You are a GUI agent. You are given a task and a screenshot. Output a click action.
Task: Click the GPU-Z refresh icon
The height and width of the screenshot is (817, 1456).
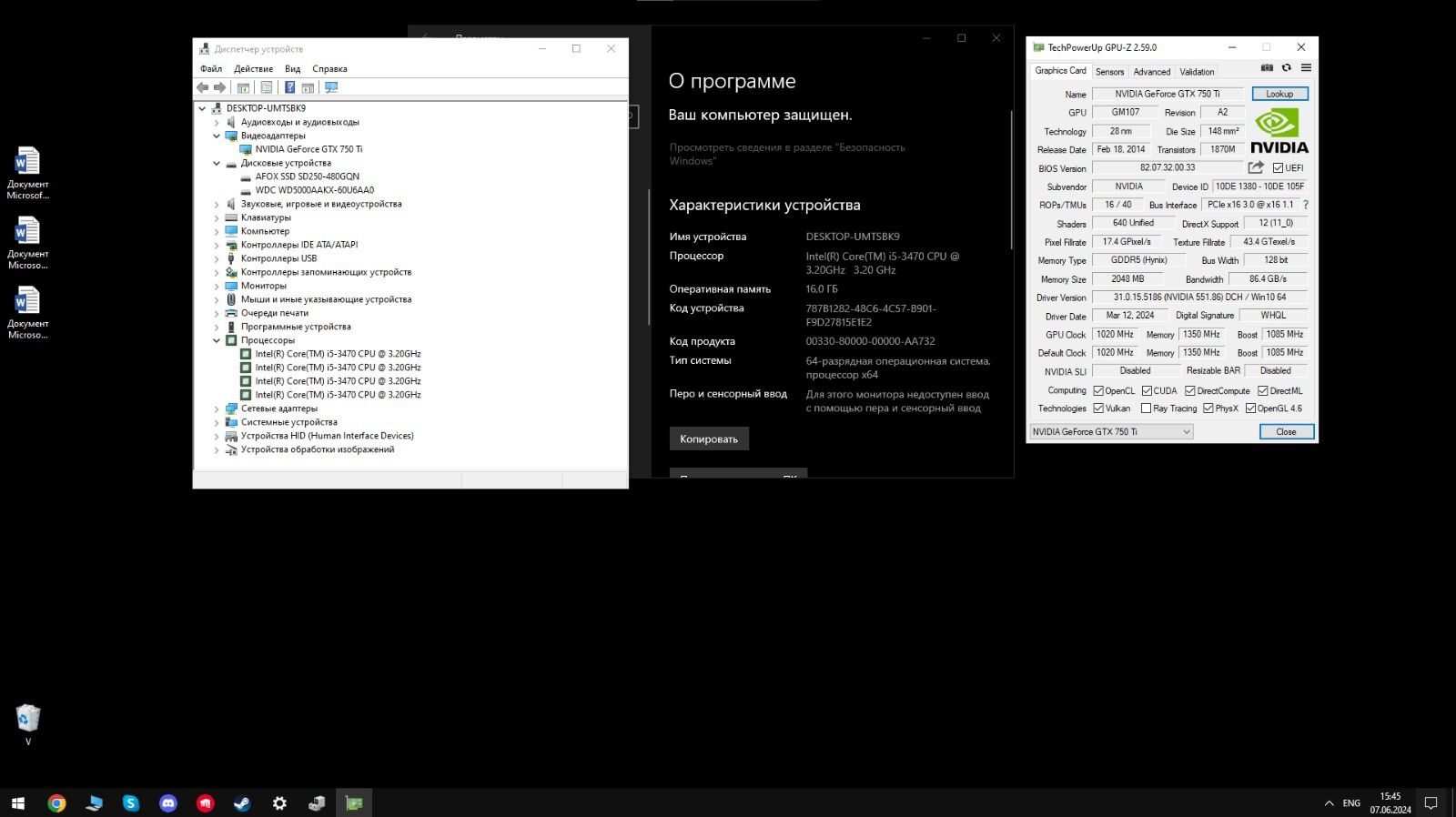click(x=1286, y=67)
